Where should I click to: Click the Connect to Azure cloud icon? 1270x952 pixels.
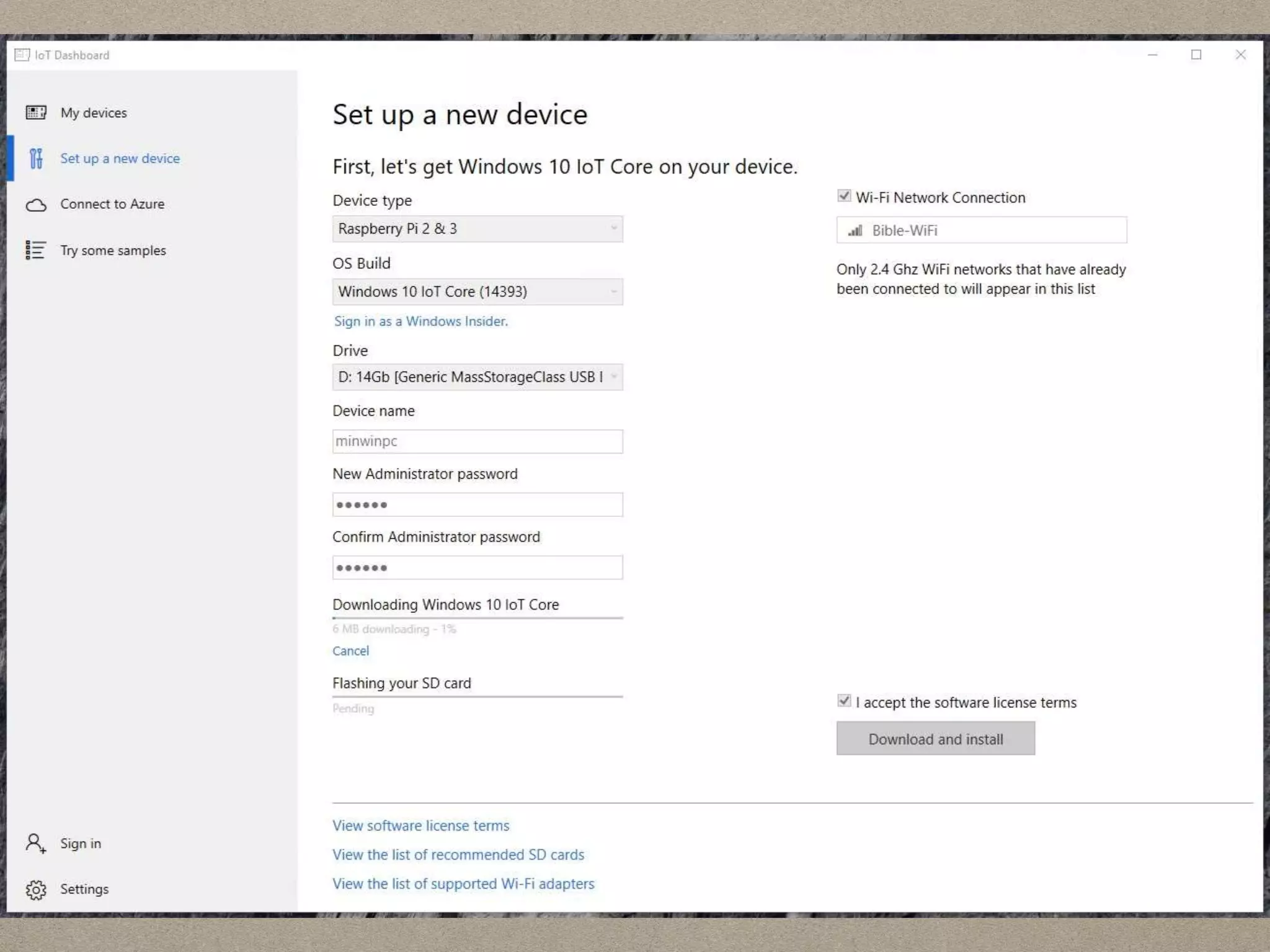click(x=36, y=205)
